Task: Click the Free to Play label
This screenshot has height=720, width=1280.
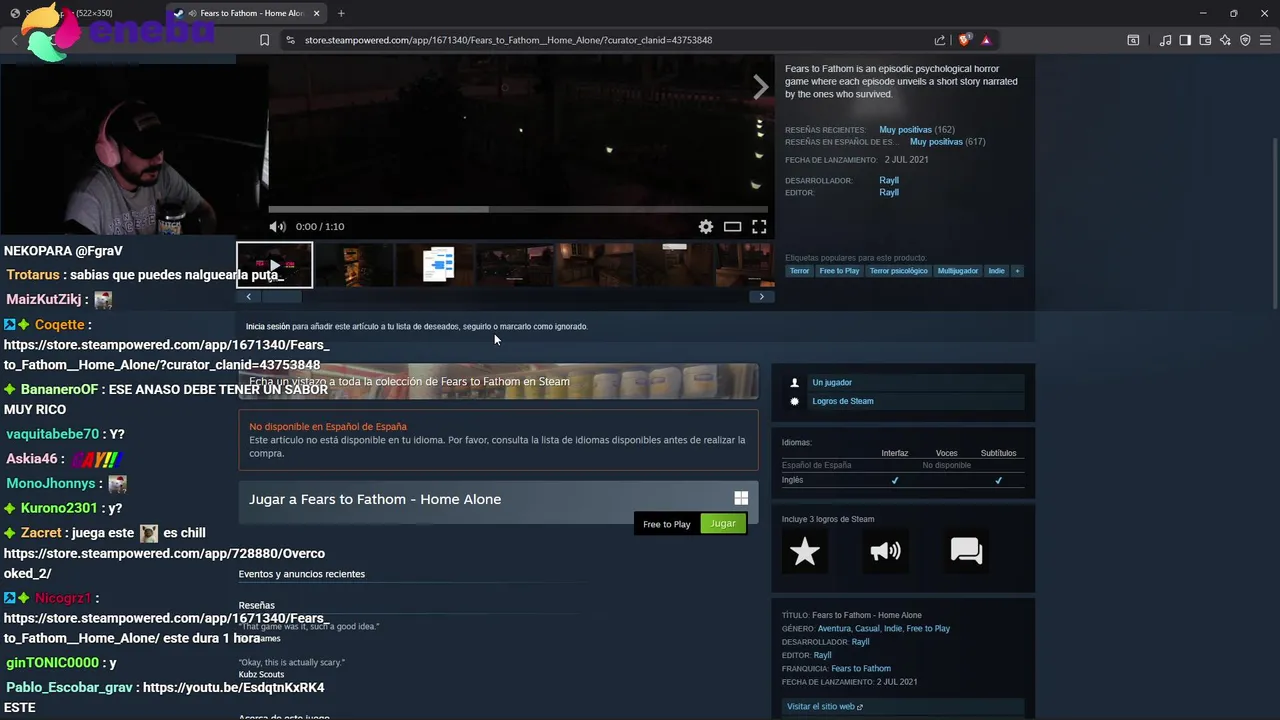Action: click(667, 524)
